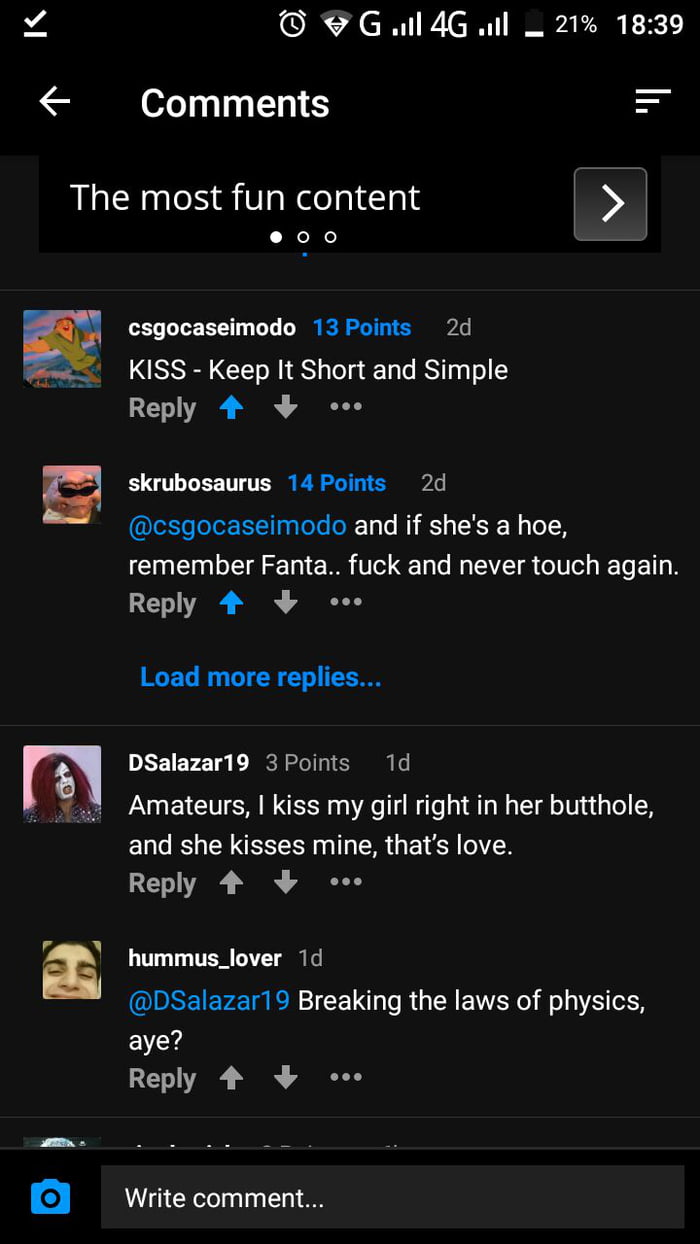Upvote skrubosaurus's reply

[232, 603]
